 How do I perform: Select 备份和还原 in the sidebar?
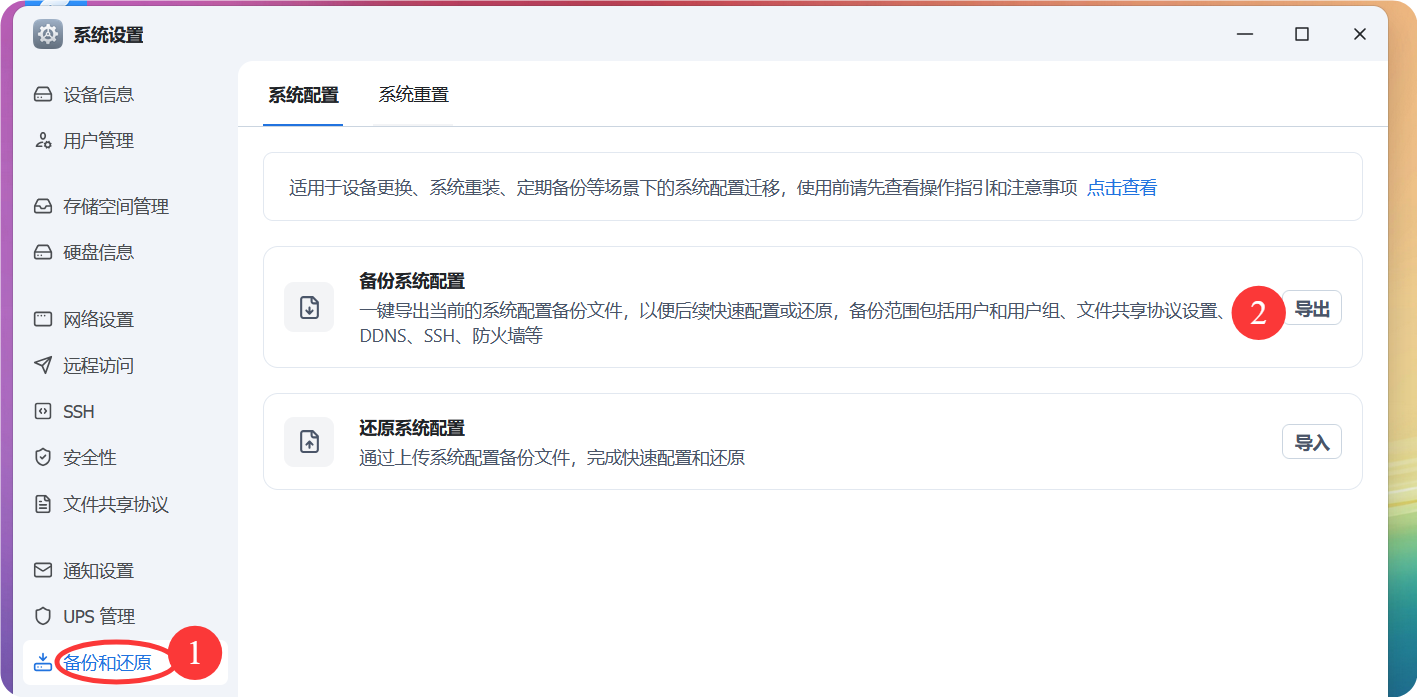tap(107, 662)
